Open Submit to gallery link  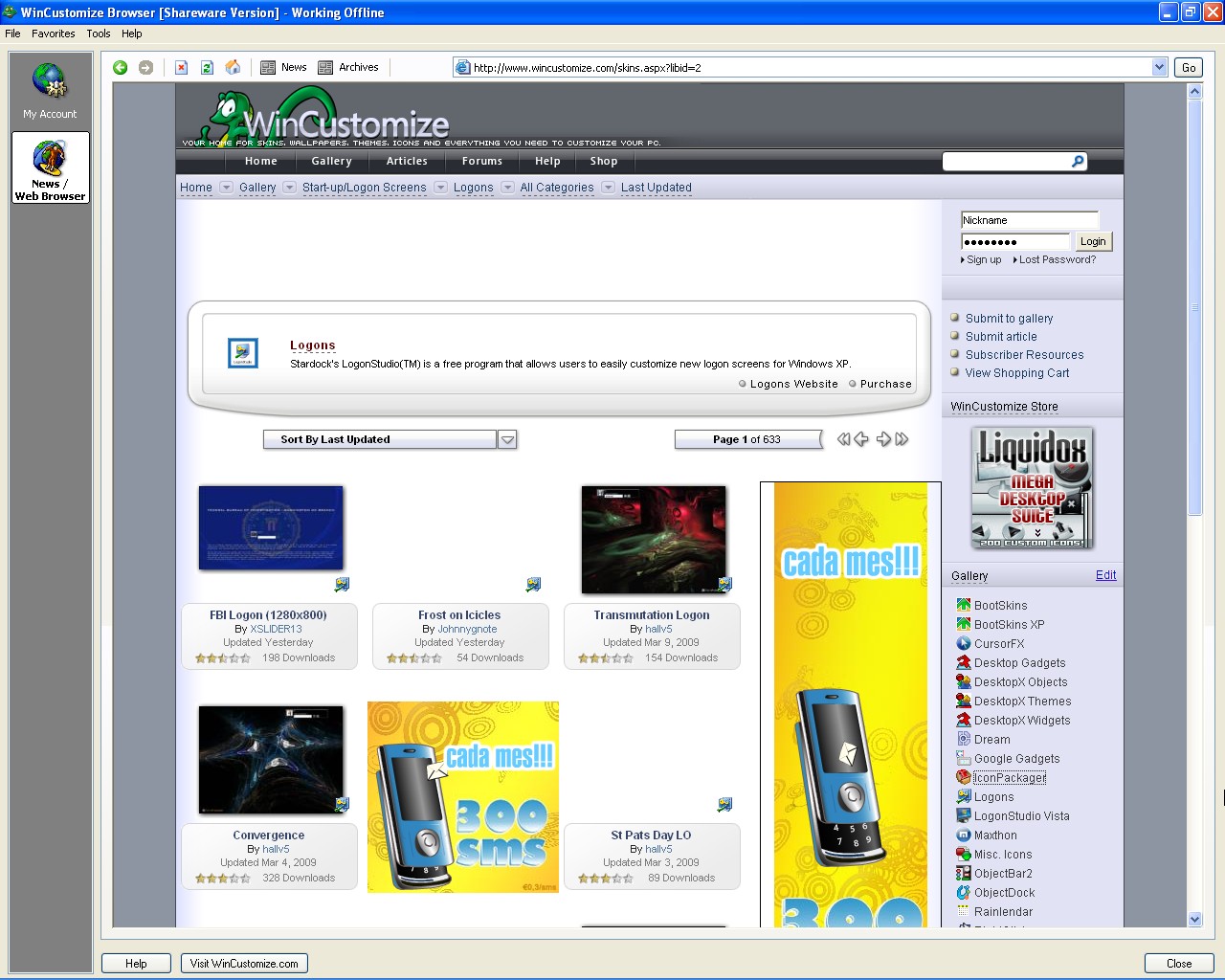tap(1009, 318)
